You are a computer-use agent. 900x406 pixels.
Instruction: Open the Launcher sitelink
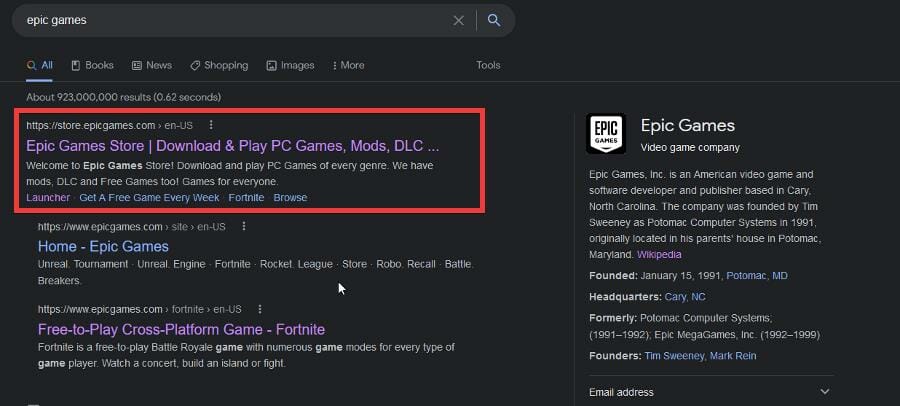tap(48, 198)
